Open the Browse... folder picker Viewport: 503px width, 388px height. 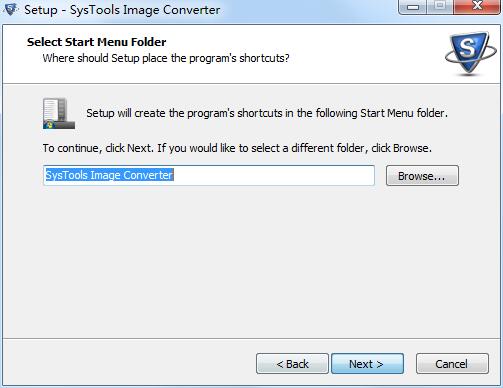(x=422, y=176)
